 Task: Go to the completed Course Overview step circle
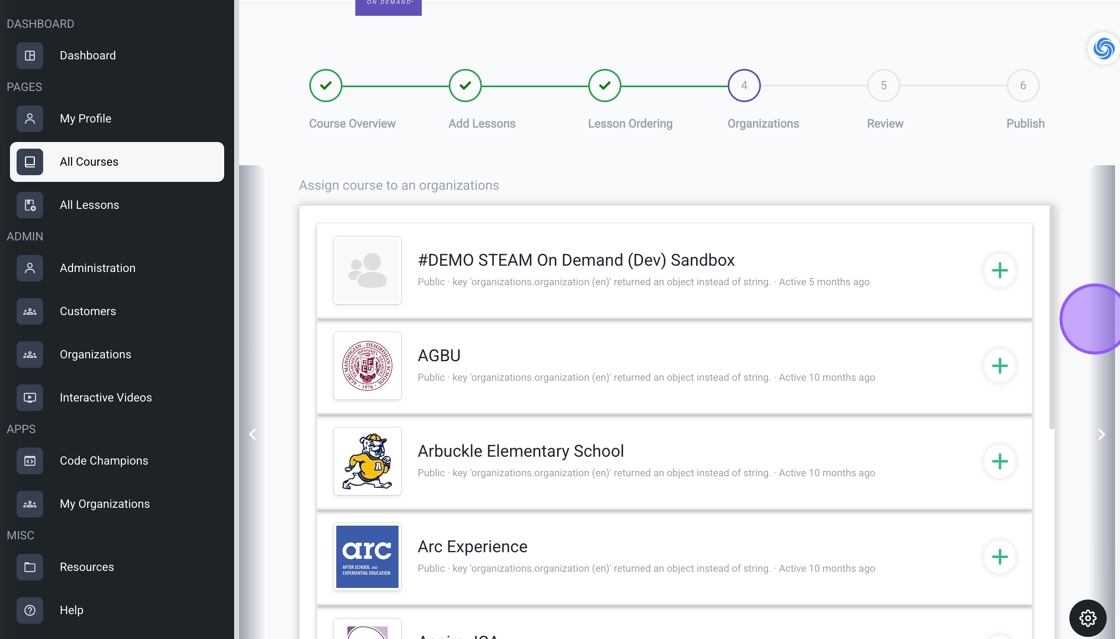[326, 86]
